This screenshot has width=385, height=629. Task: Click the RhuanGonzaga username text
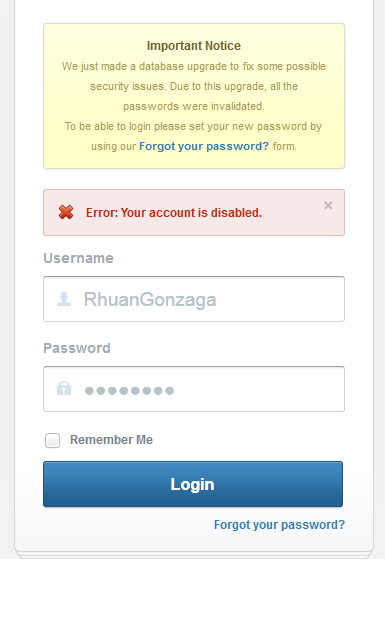150,300
